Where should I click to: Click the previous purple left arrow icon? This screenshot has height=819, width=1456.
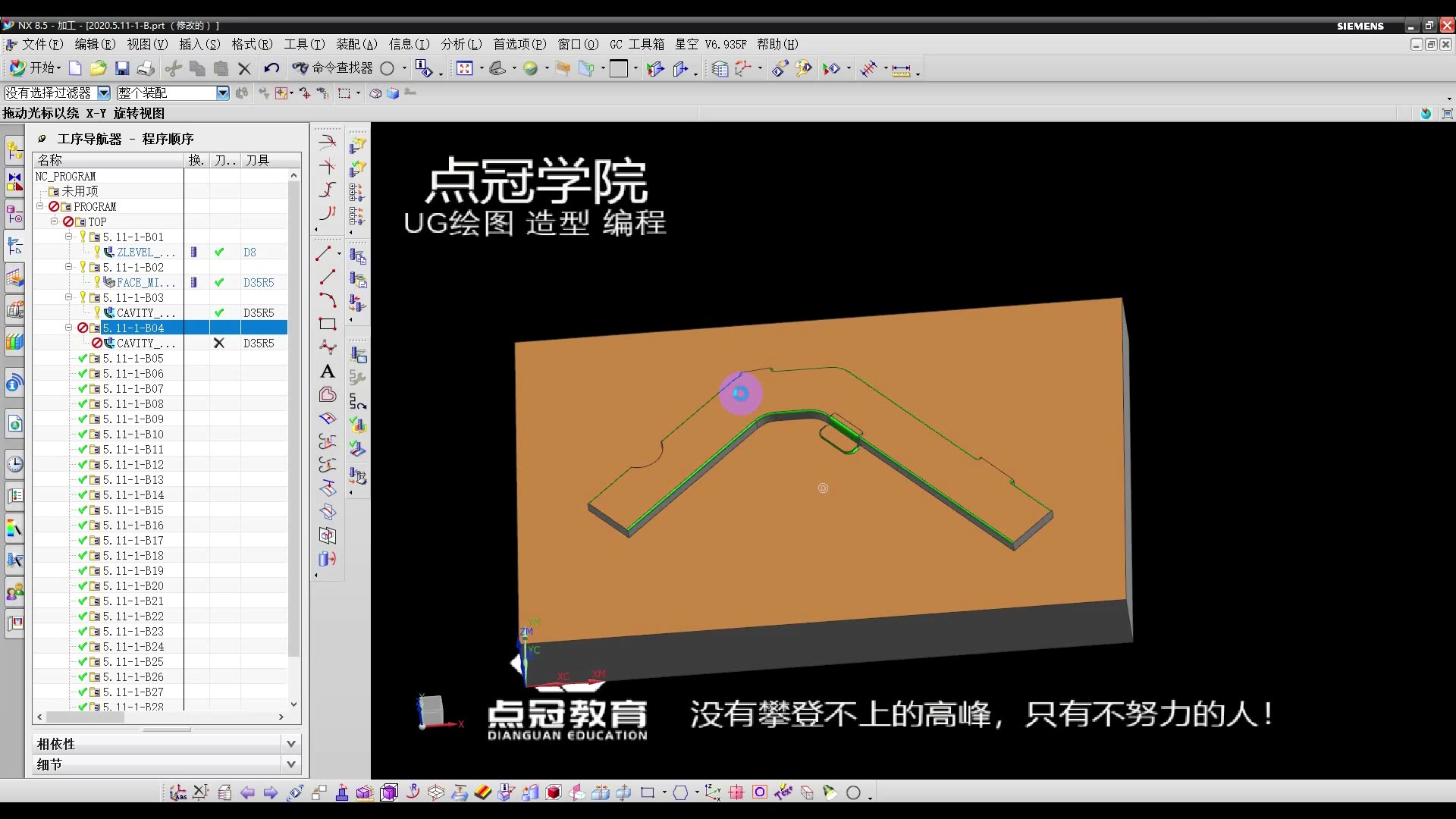coord(247,792)
